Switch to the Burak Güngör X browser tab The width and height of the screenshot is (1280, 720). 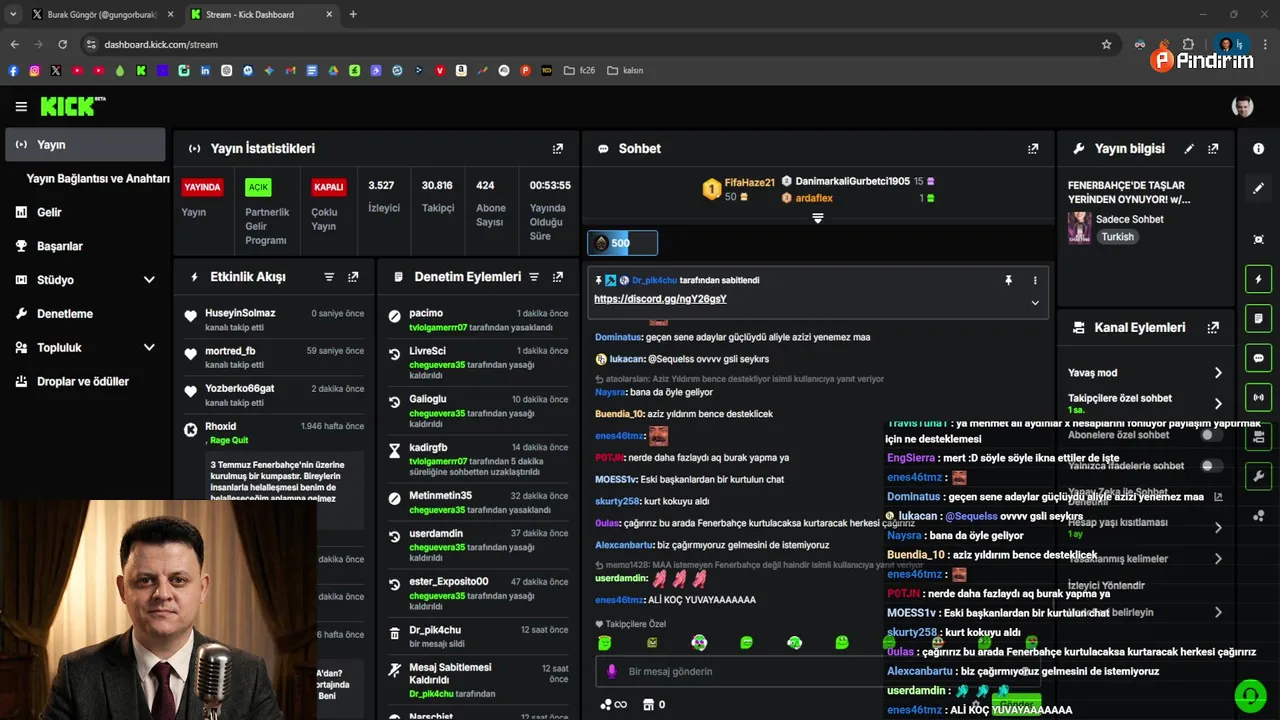click(102, 14)
